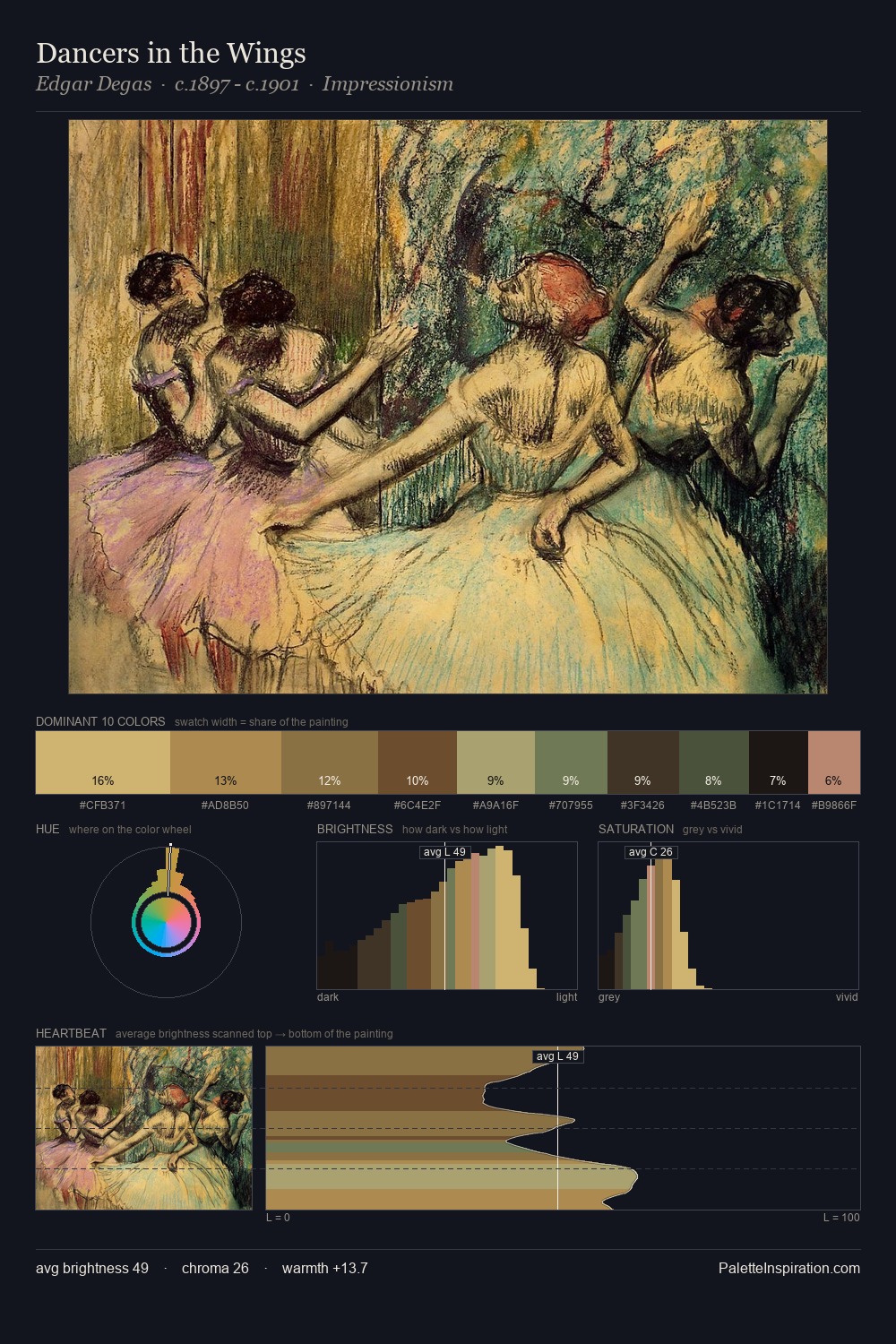Click the 'avg L 49' heartbeat label
The width and height of the screenshot is (896, 1344).
point(557,1056)
